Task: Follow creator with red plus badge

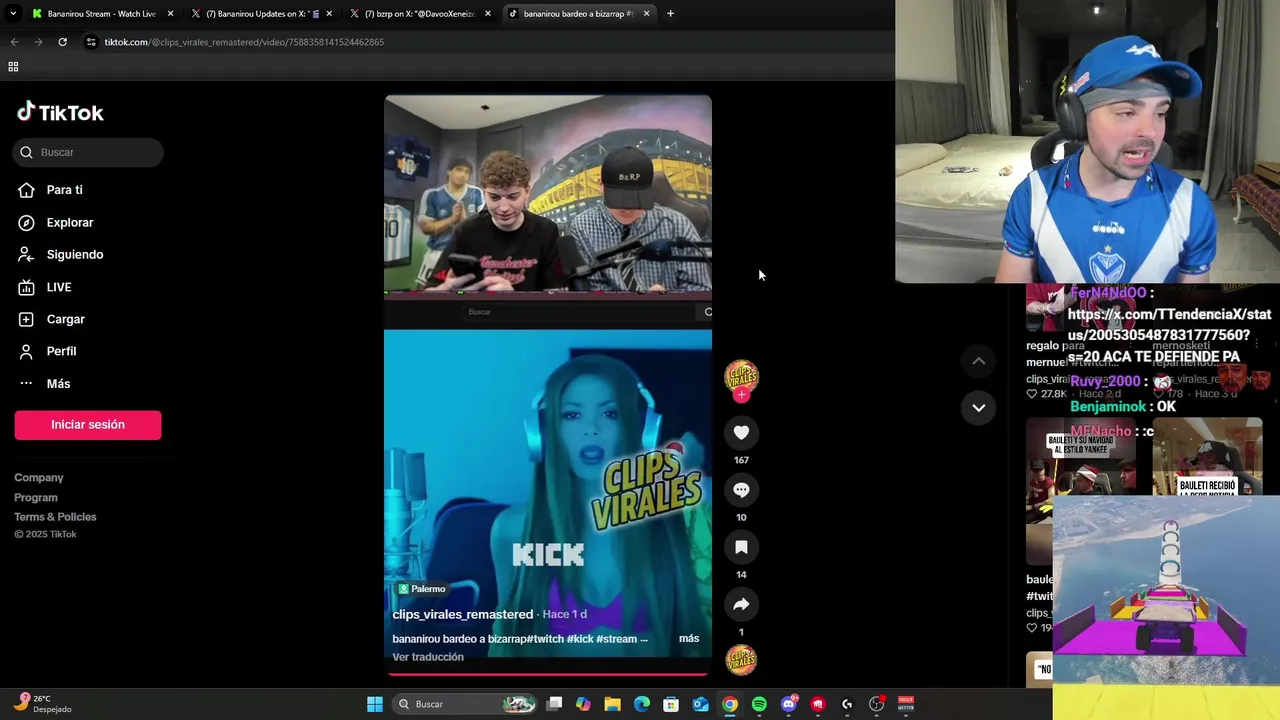Action: coord(741,395)
